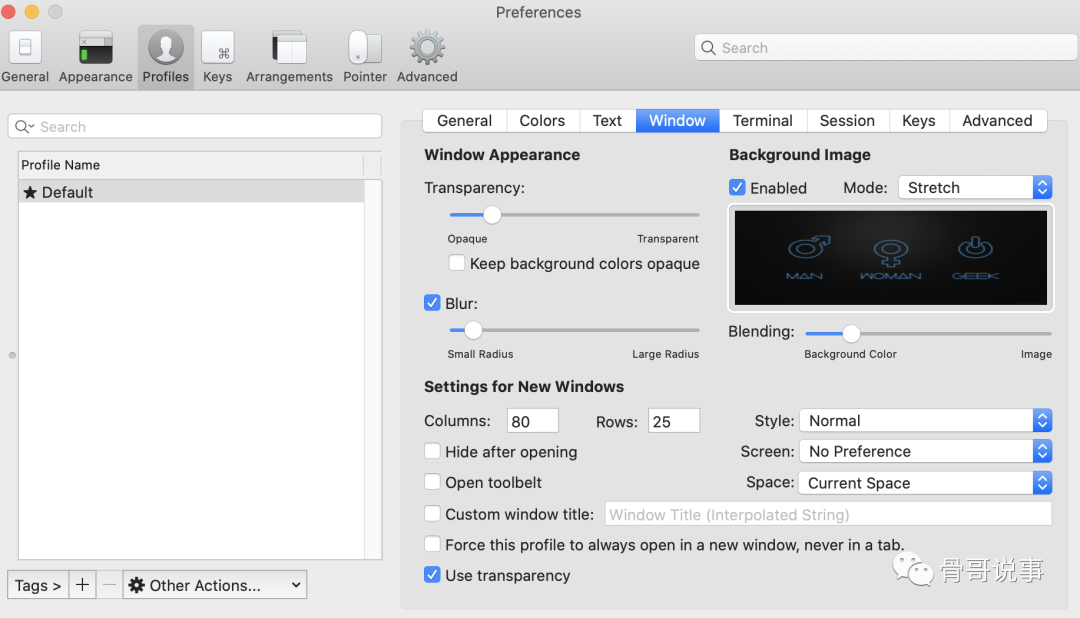Switch to the profile General tab
The image size is (1080, 618).
[464, 121]
